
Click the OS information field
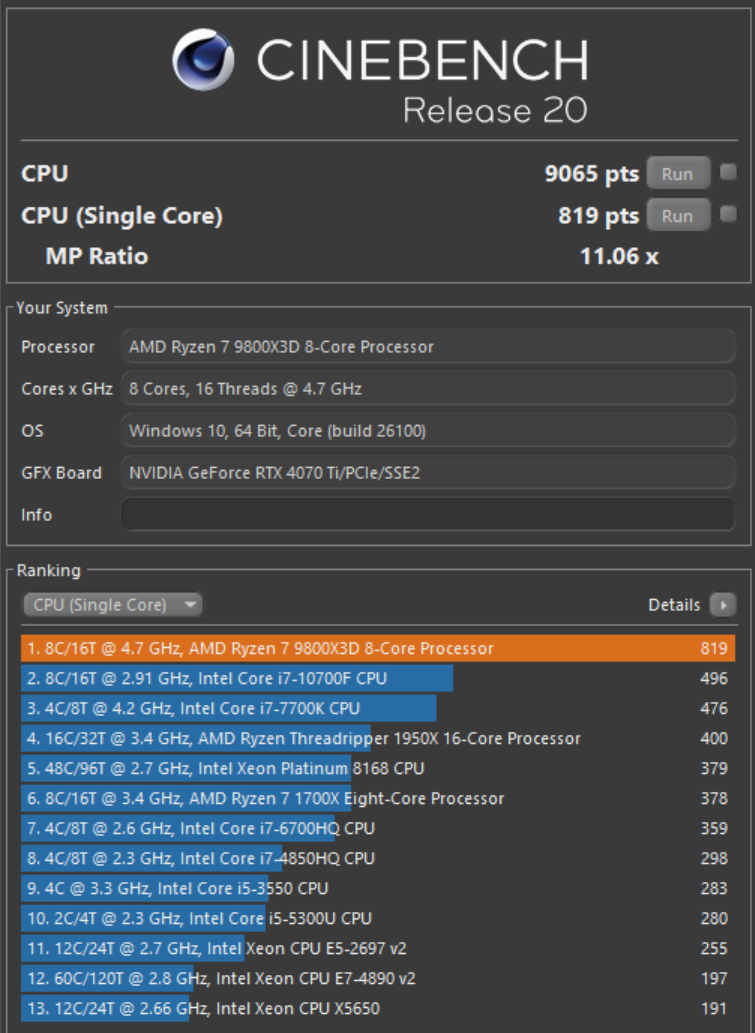tap(427, 431)
